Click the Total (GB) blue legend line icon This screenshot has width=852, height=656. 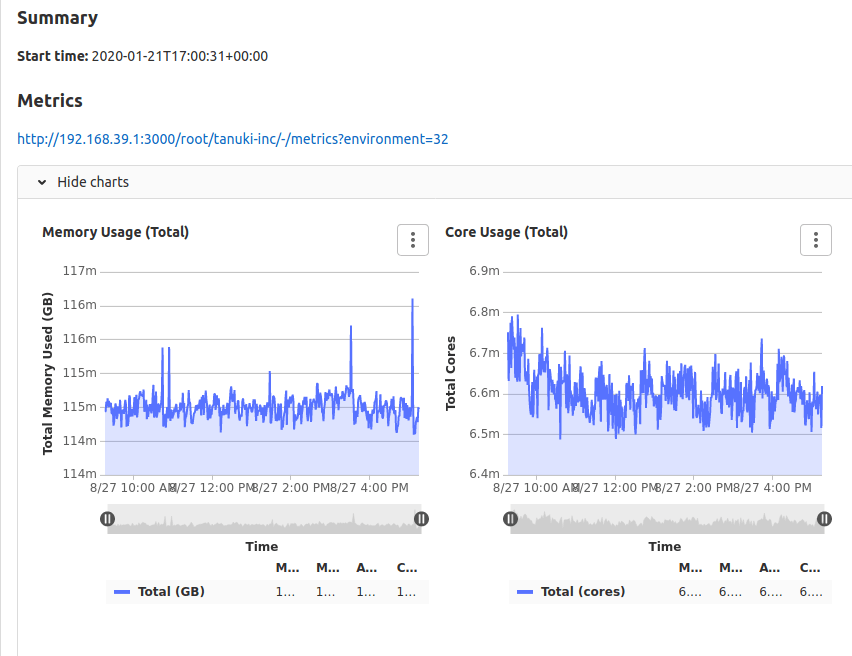tap(122, 591)
